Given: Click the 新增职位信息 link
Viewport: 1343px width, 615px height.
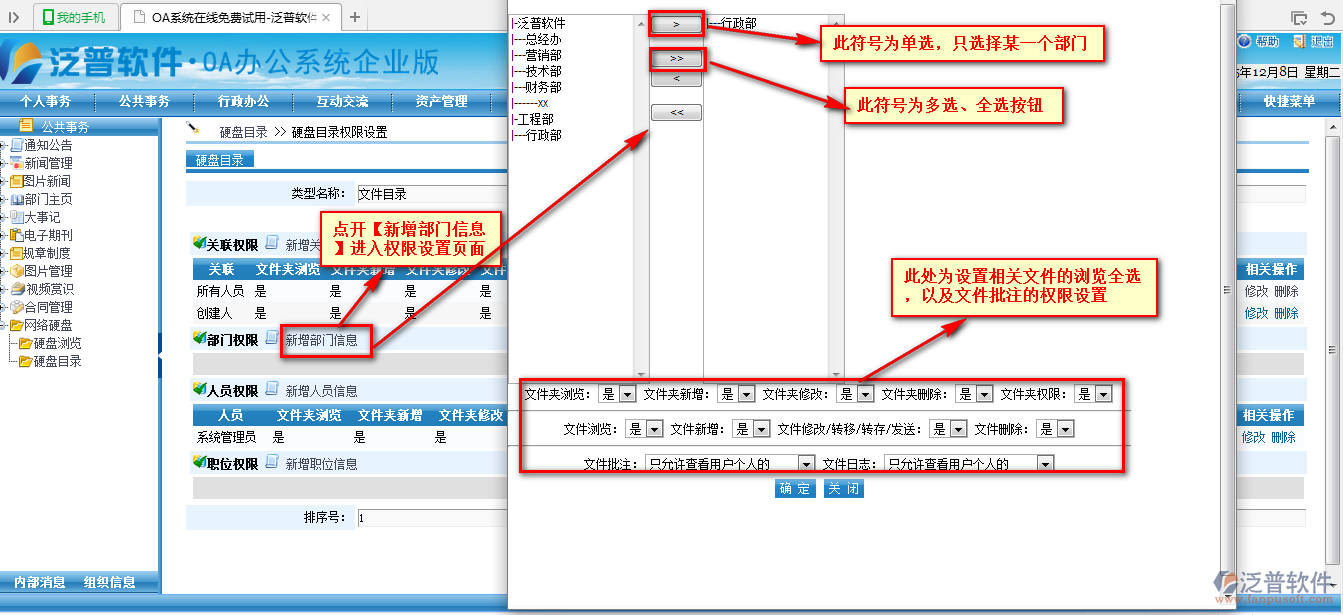Looking at the screenshot, I should click(x=321, y=464).
